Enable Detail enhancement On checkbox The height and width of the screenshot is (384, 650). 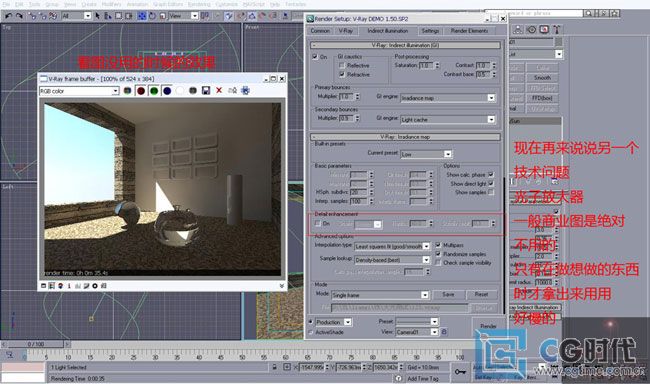318,224
